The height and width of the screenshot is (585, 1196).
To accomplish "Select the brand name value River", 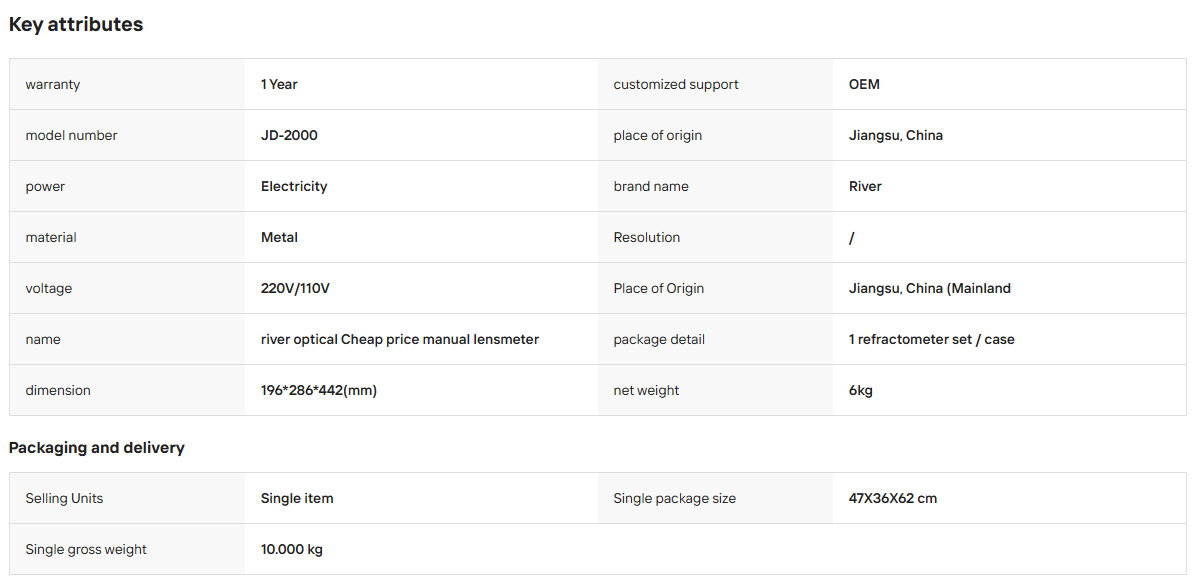I will pyautogui.click(x=865, y=186).
